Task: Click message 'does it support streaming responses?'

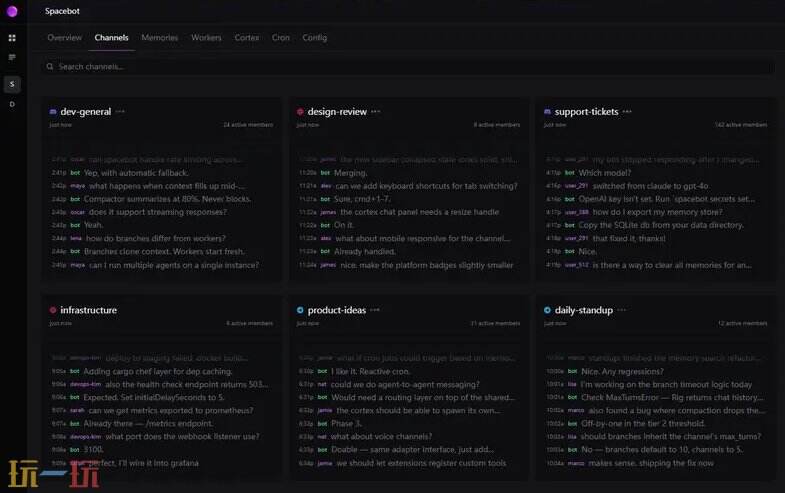Action: (x=158, y=212)
